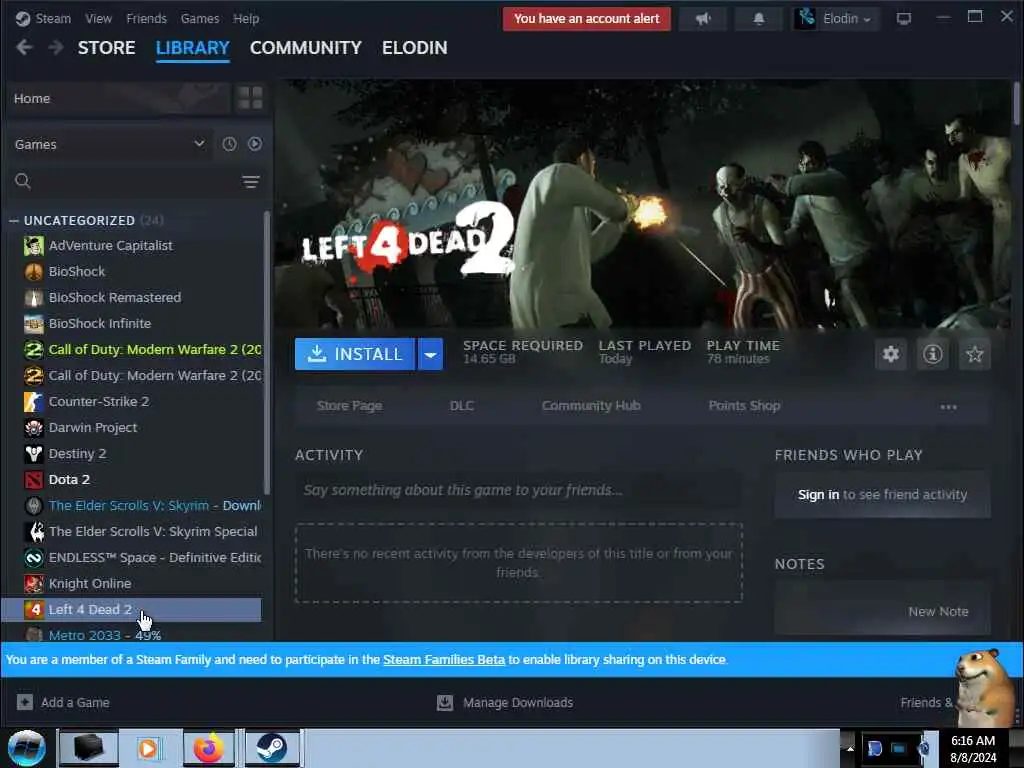Viewport: 1024px width, 768px height.
Task: Click the back navigation arrow
Action: [24, 48]
